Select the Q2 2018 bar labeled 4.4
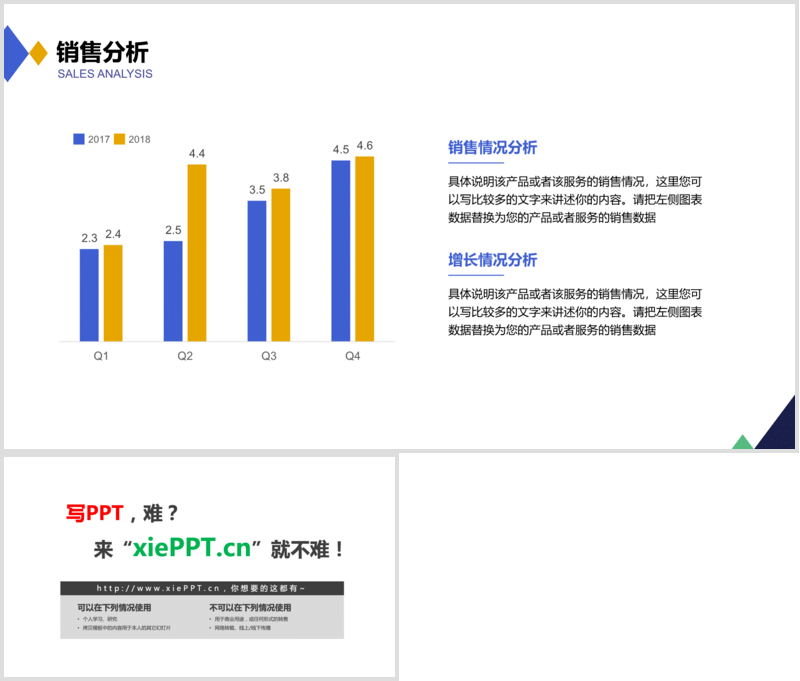This screenshot has height=681, width=800. point(197,252)
